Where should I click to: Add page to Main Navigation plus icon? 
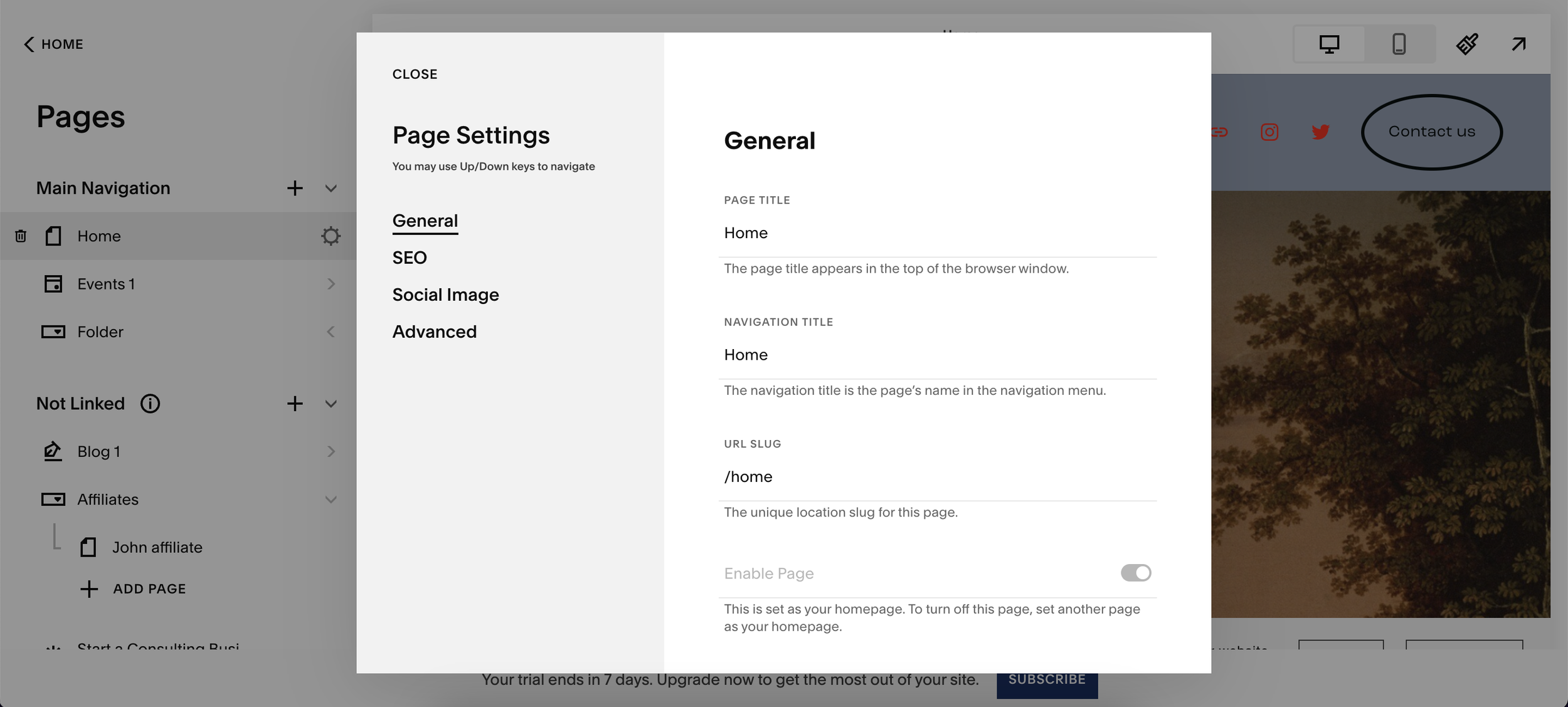point(295,188)
